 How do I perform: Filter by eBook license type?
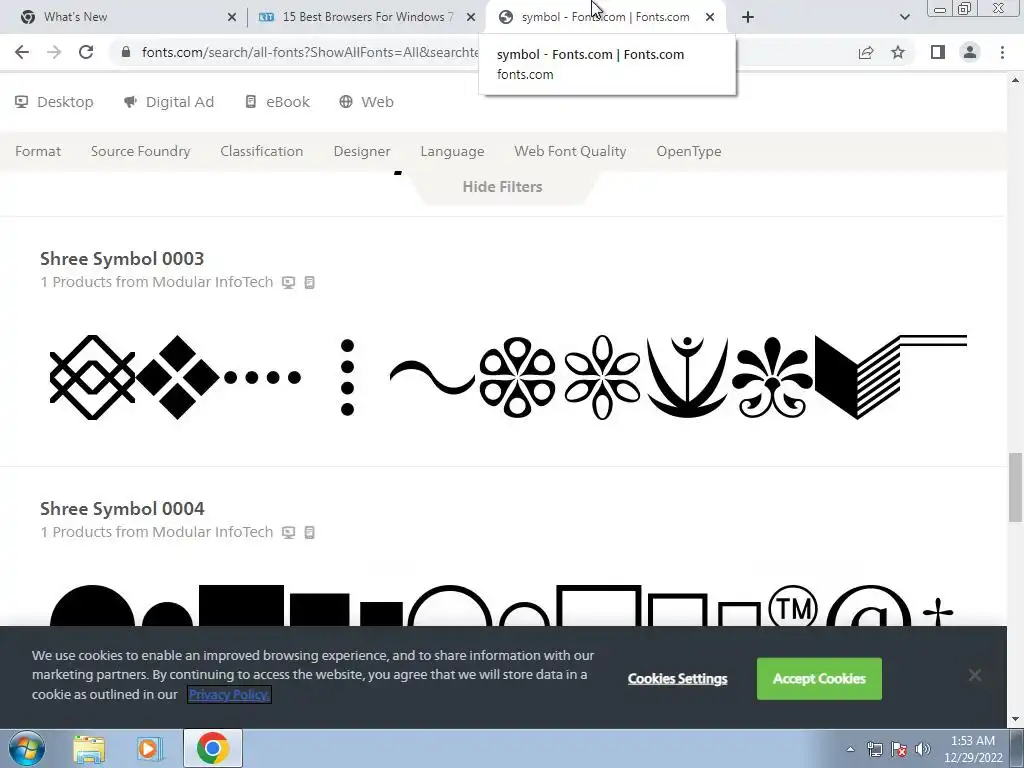tap(277, 102)
